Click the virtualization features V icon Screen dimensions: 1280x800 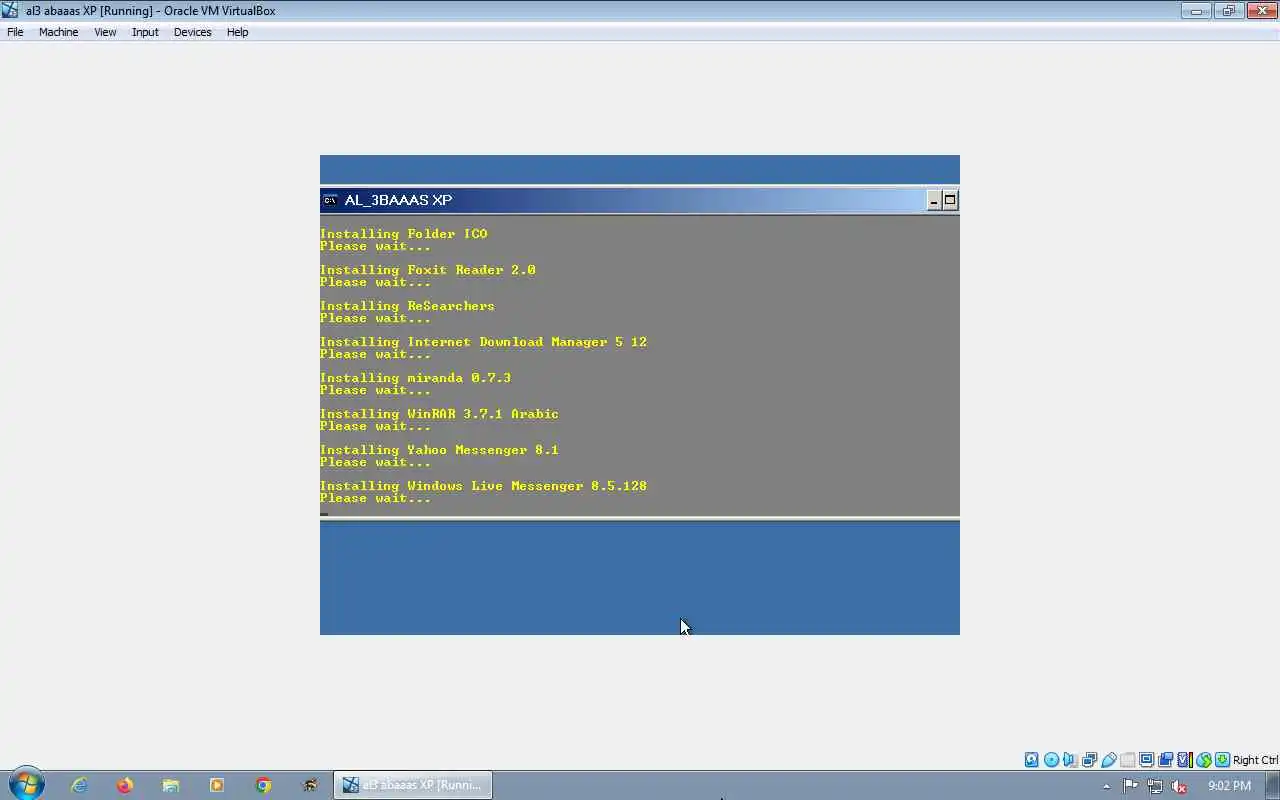point(1185,760)
